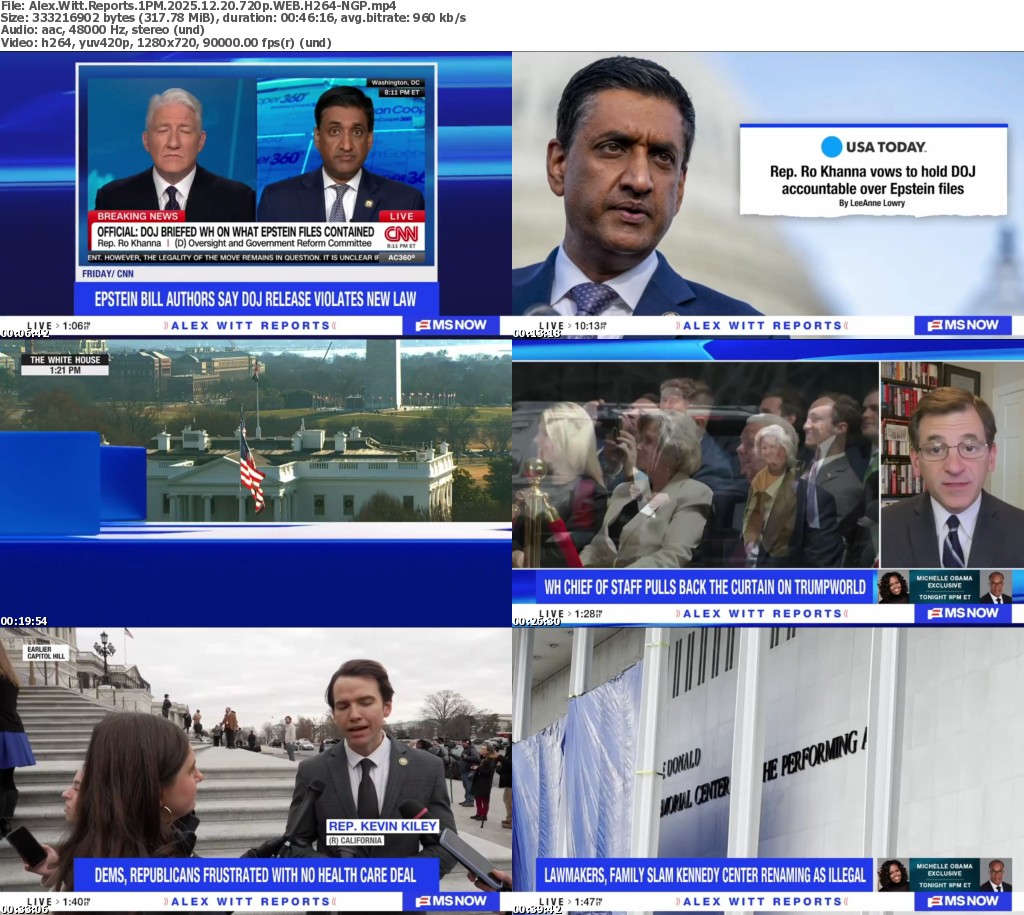Click the USA TODAY Ro Khanna article headline

pyautogui.click(x=872, y=180)
